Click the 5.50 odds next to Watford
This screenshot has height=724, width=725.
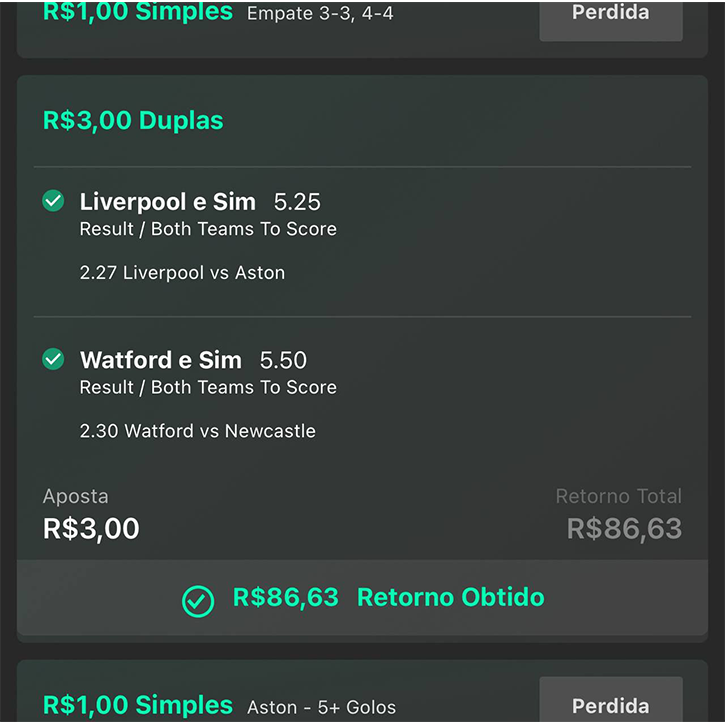click(x=283, y=360)
